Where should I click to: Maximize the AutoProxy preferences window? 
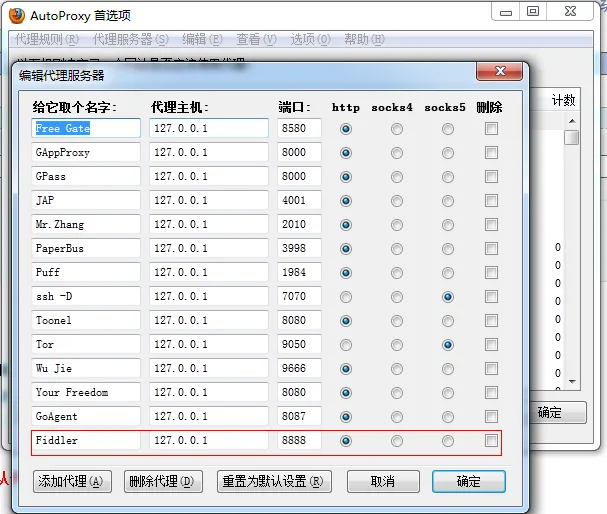coord(533,11)
